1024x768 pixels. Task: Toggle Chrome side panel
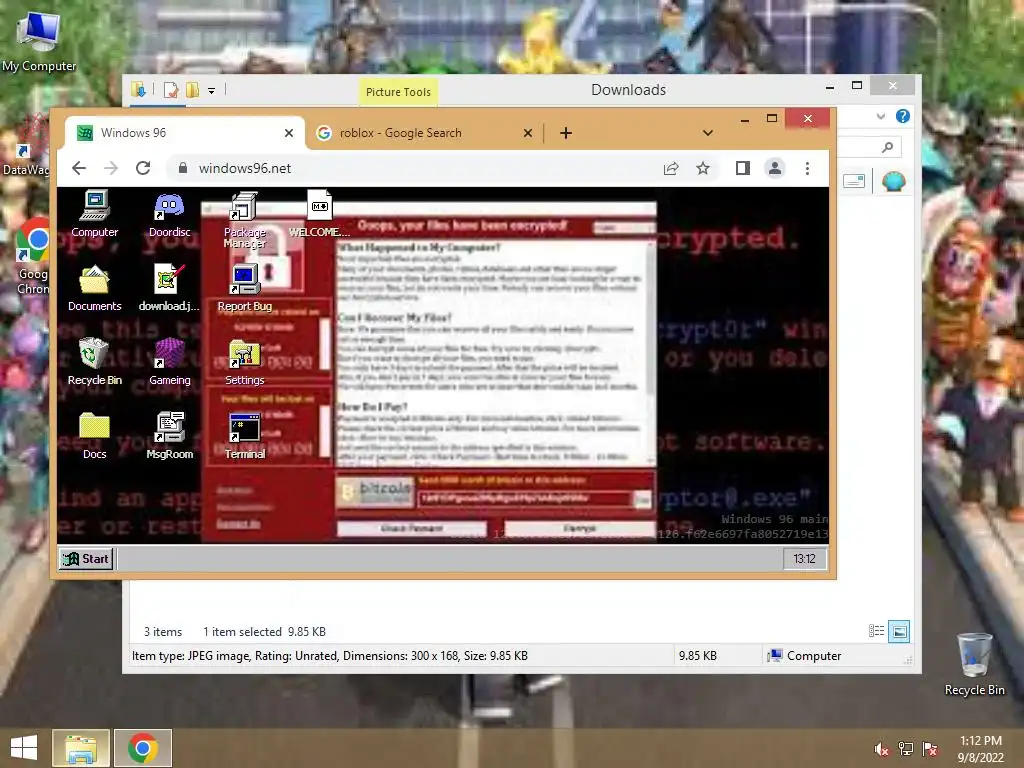coord(743,168)
